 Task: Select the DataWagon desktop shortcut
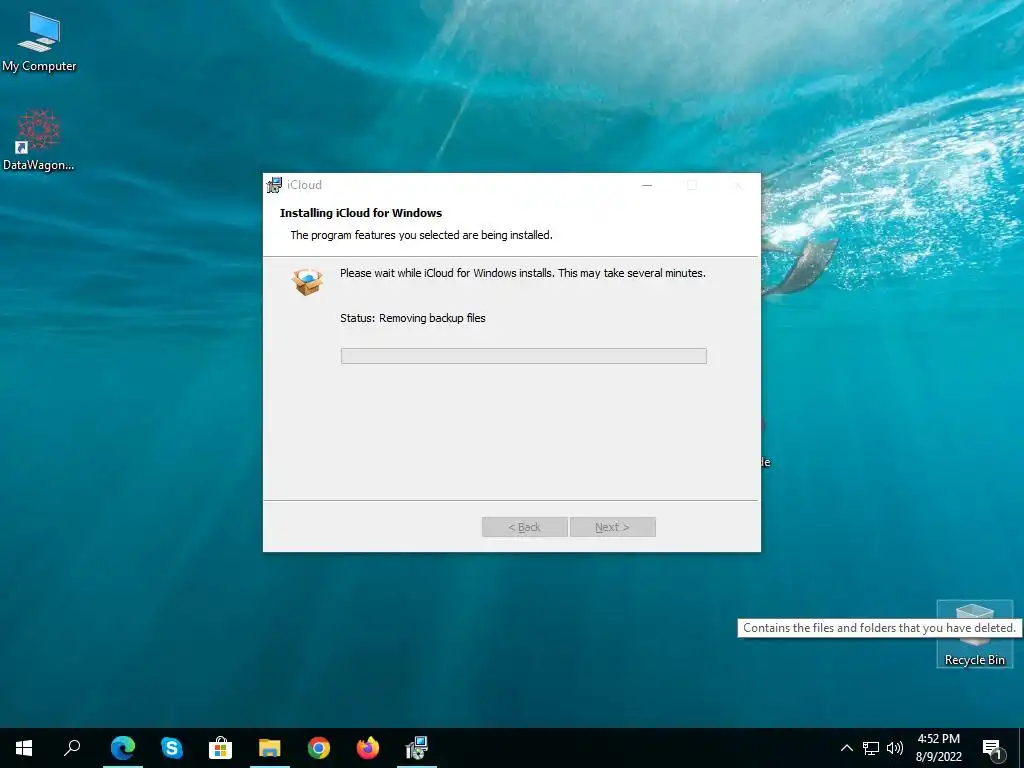[39, 140]
